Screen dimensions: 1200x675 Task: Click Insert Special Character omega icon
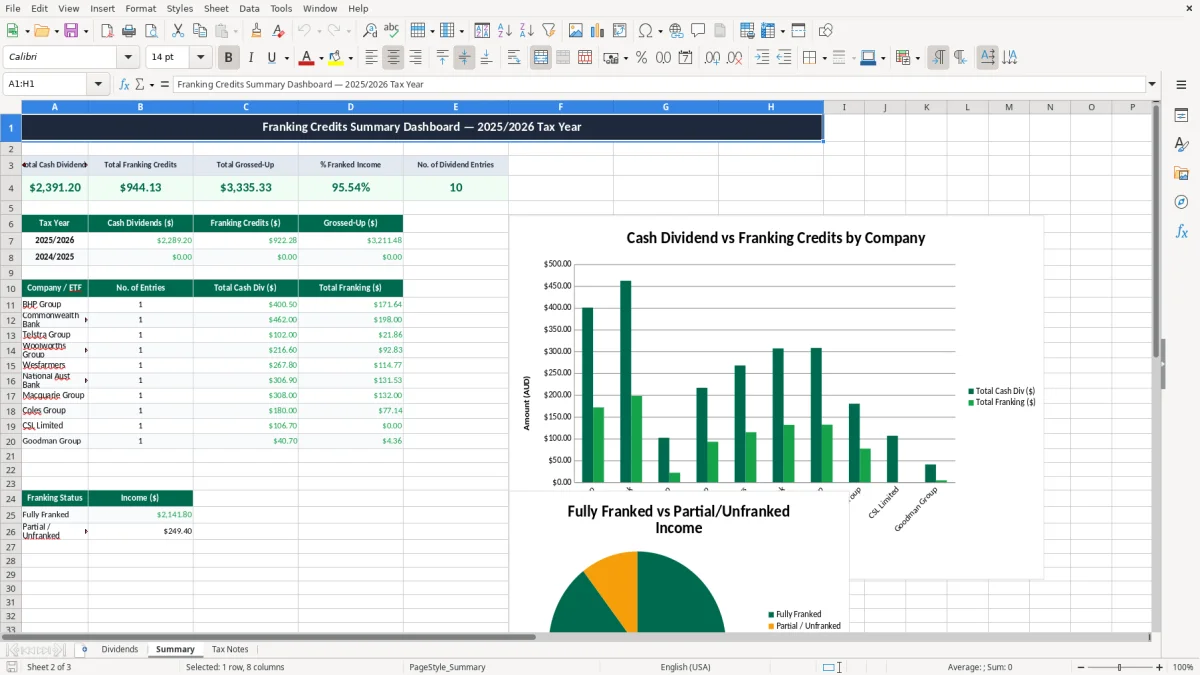645,31
